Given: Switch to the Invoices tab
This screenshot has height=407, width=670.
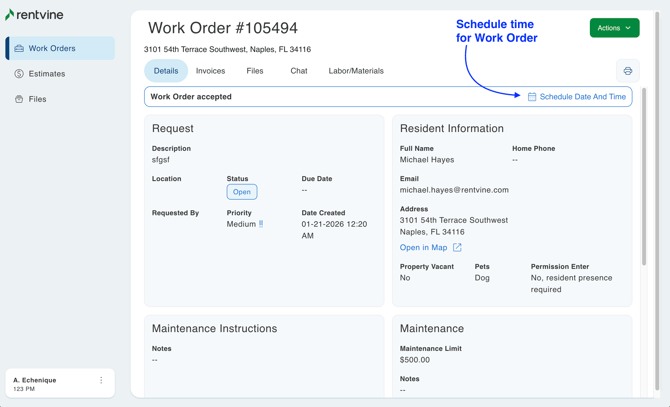Looking at the screenshot, I should click(x=210, y=71).
